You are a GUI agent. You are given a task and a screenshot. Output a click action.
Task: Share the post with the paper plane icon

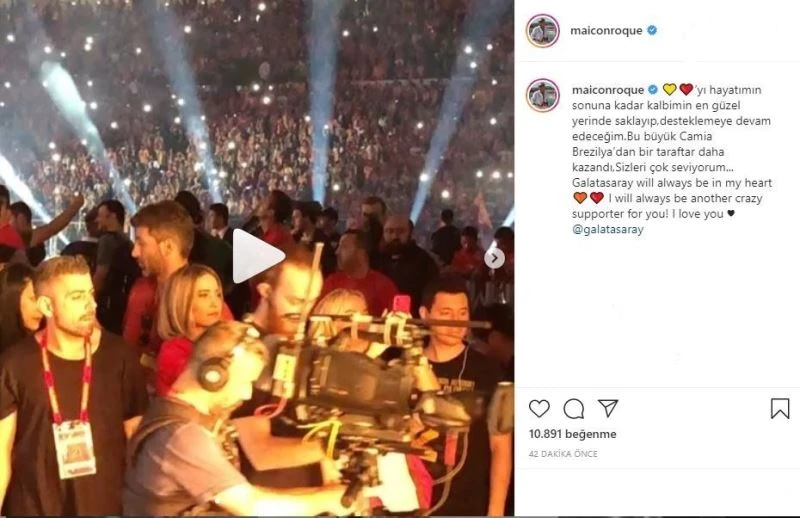click(x=608, y=408)
